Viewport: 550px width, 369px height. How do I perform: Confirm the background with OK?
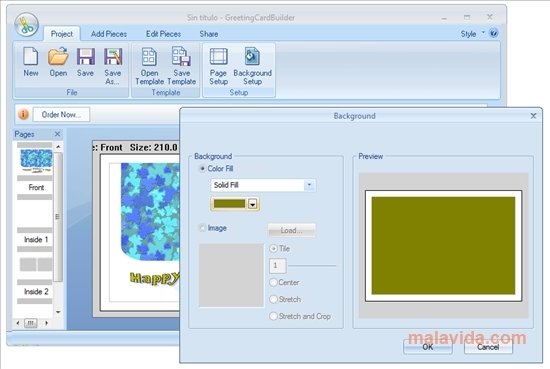pyautogui.click(x=428, y=347)
